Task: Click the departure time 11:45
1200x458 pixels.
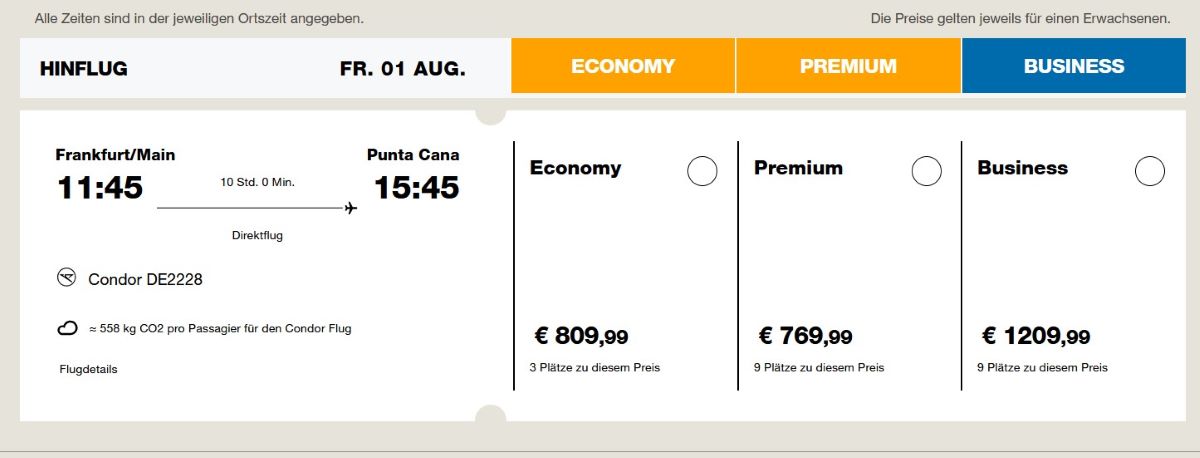Action: 99,187
